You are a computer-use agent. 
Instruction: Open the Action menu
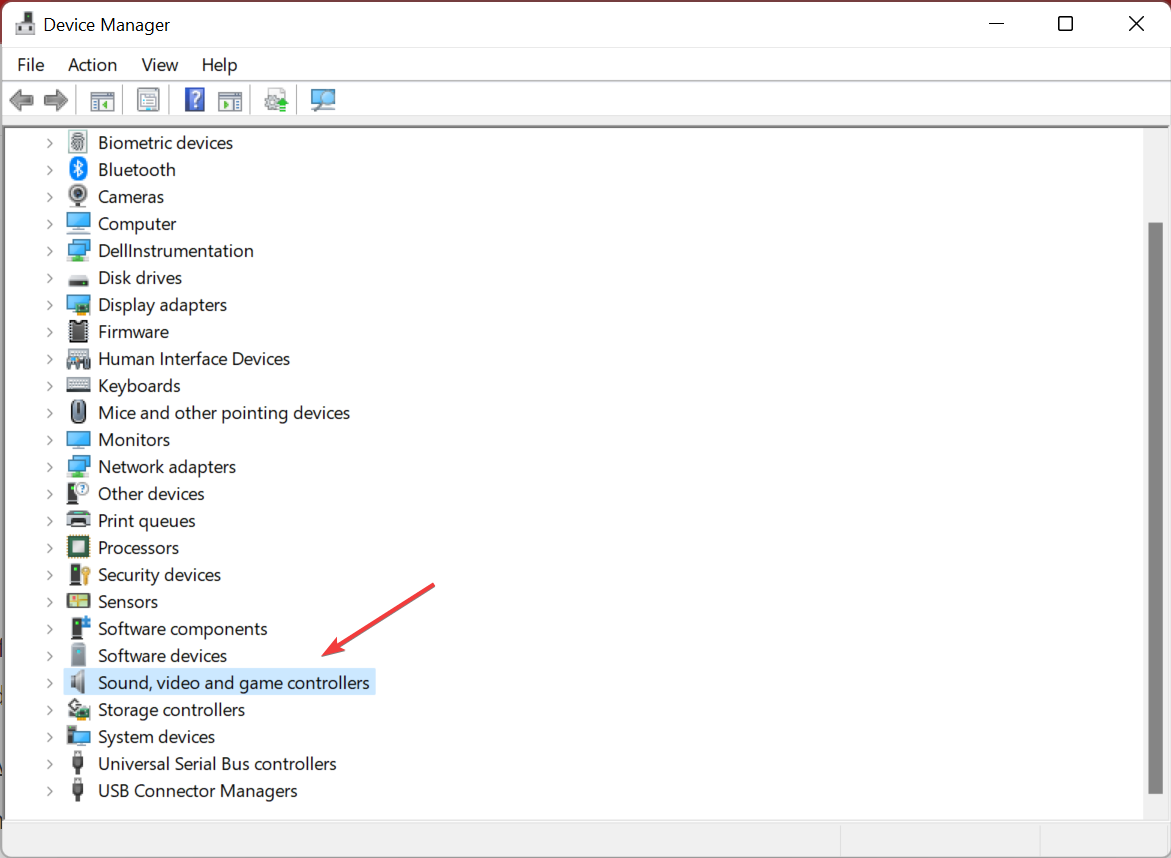tap(93, 65)
